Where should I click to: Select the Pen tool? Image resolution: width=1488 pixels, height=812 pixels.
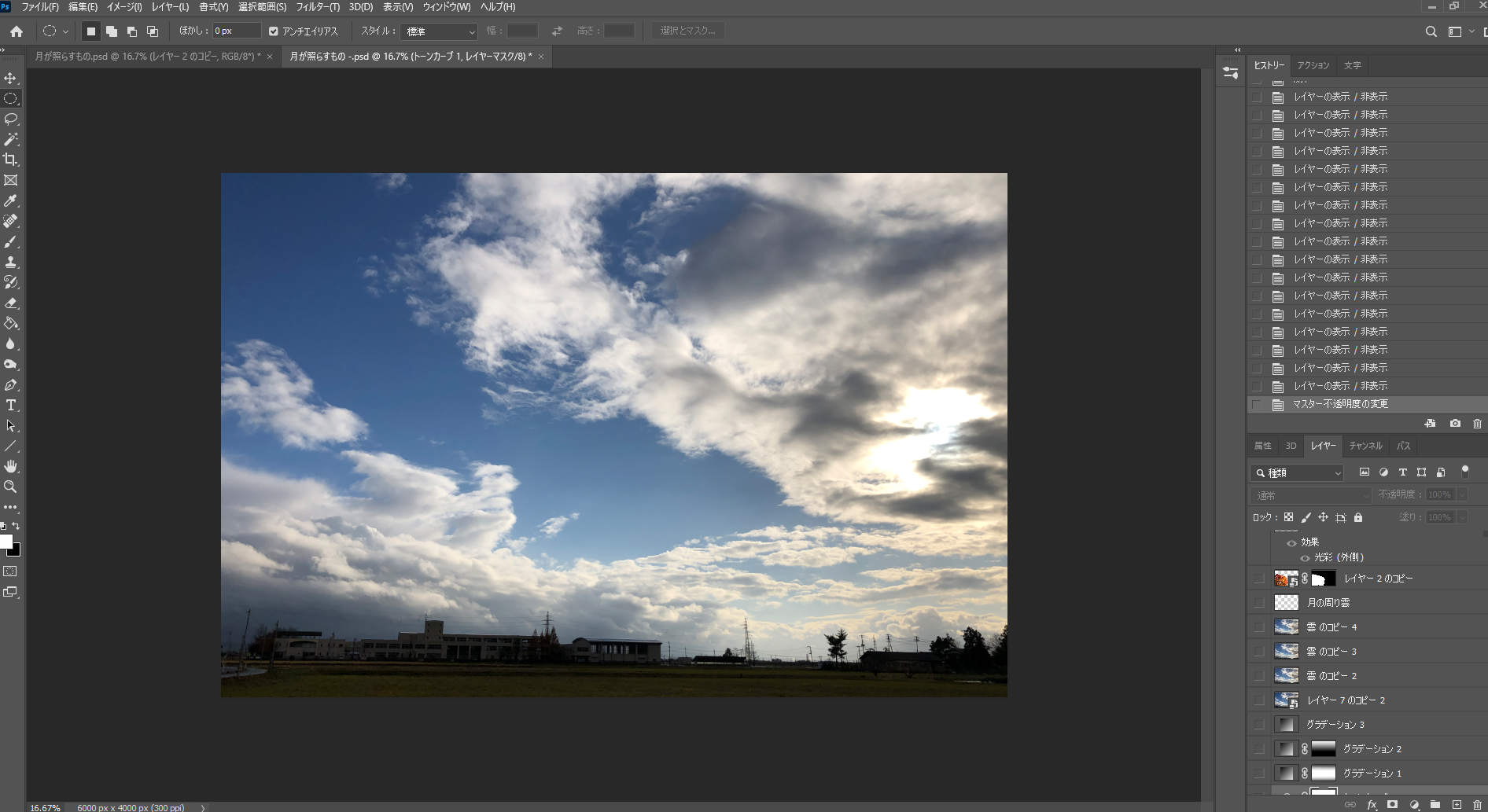point(11,385)
